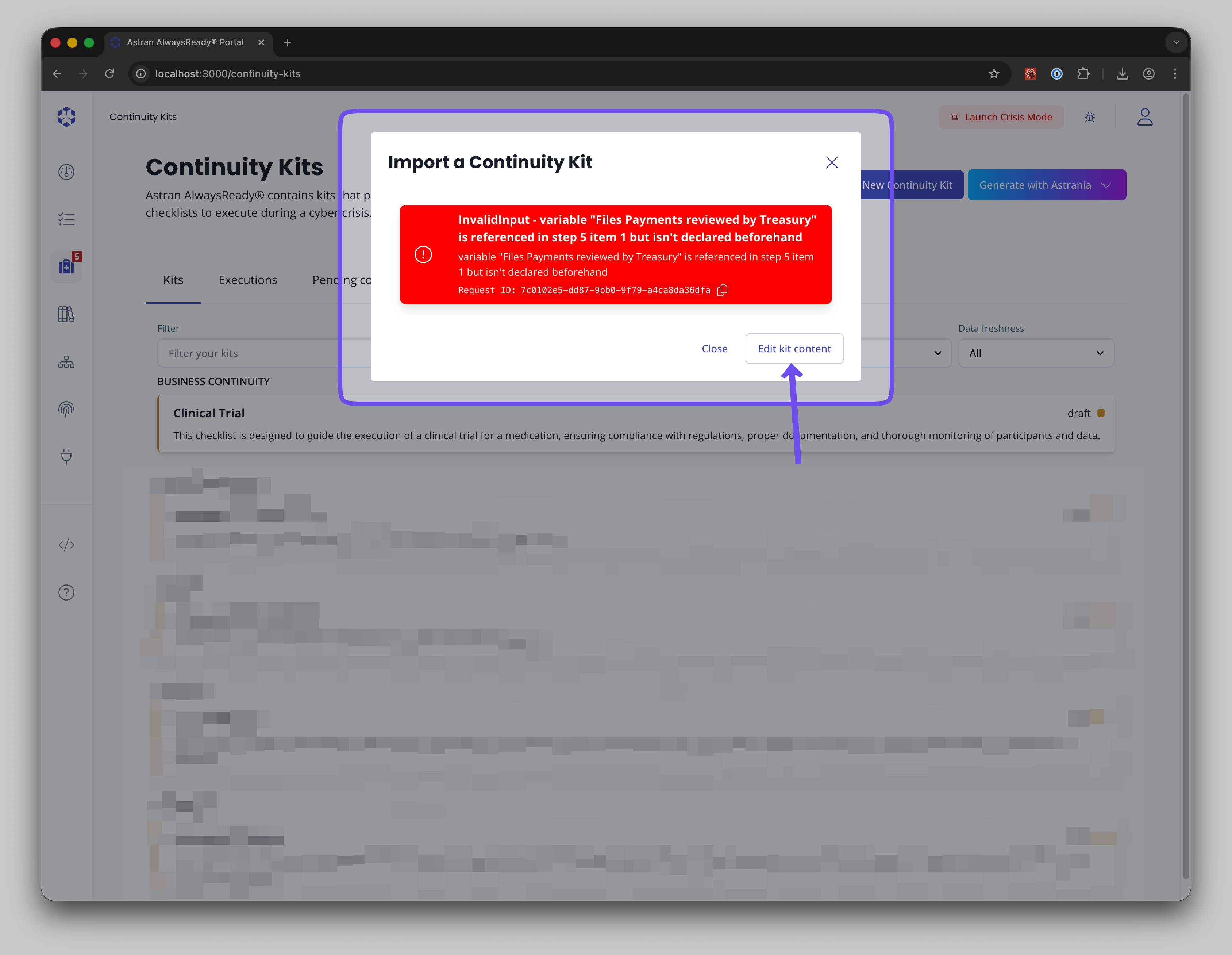Expand the Data freshness All dropdown
Viewport: 1232px width, 955px height.
point(1036,353)
